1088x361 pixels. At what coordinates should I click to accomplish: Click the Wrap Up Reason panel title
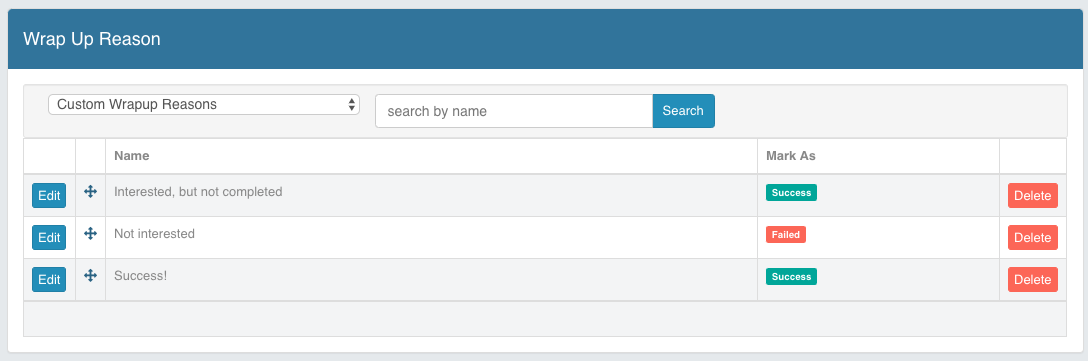tap(92, 39)
